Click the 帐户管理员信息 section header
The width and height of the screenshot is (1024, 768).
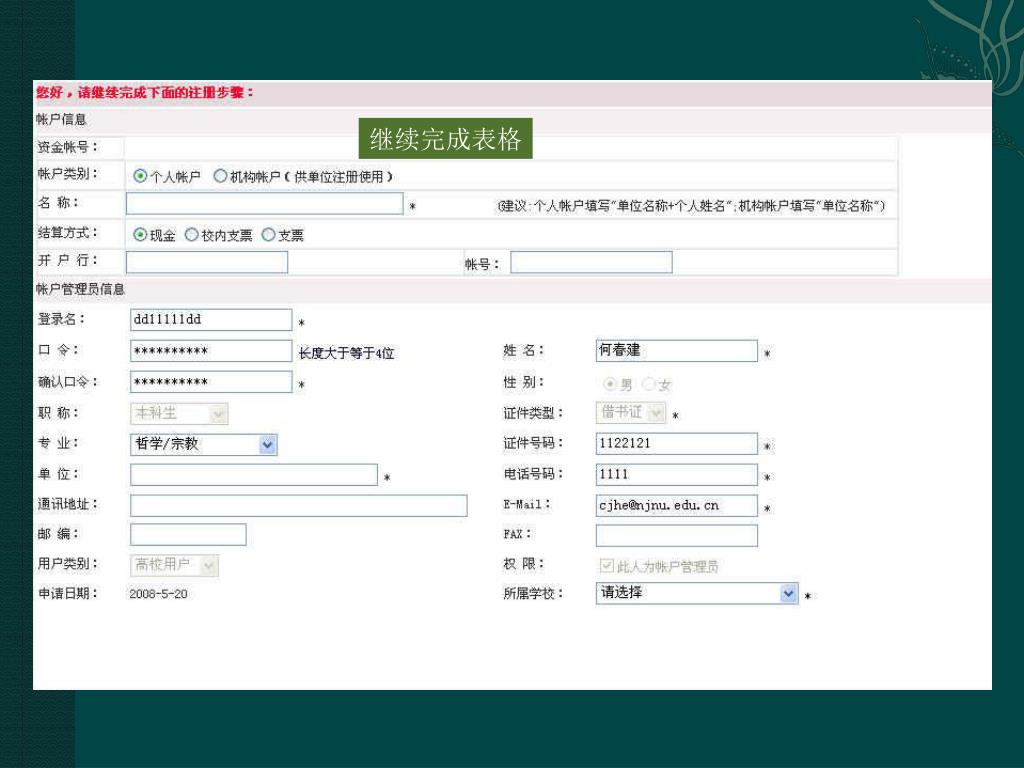click(x=80, y=289)
